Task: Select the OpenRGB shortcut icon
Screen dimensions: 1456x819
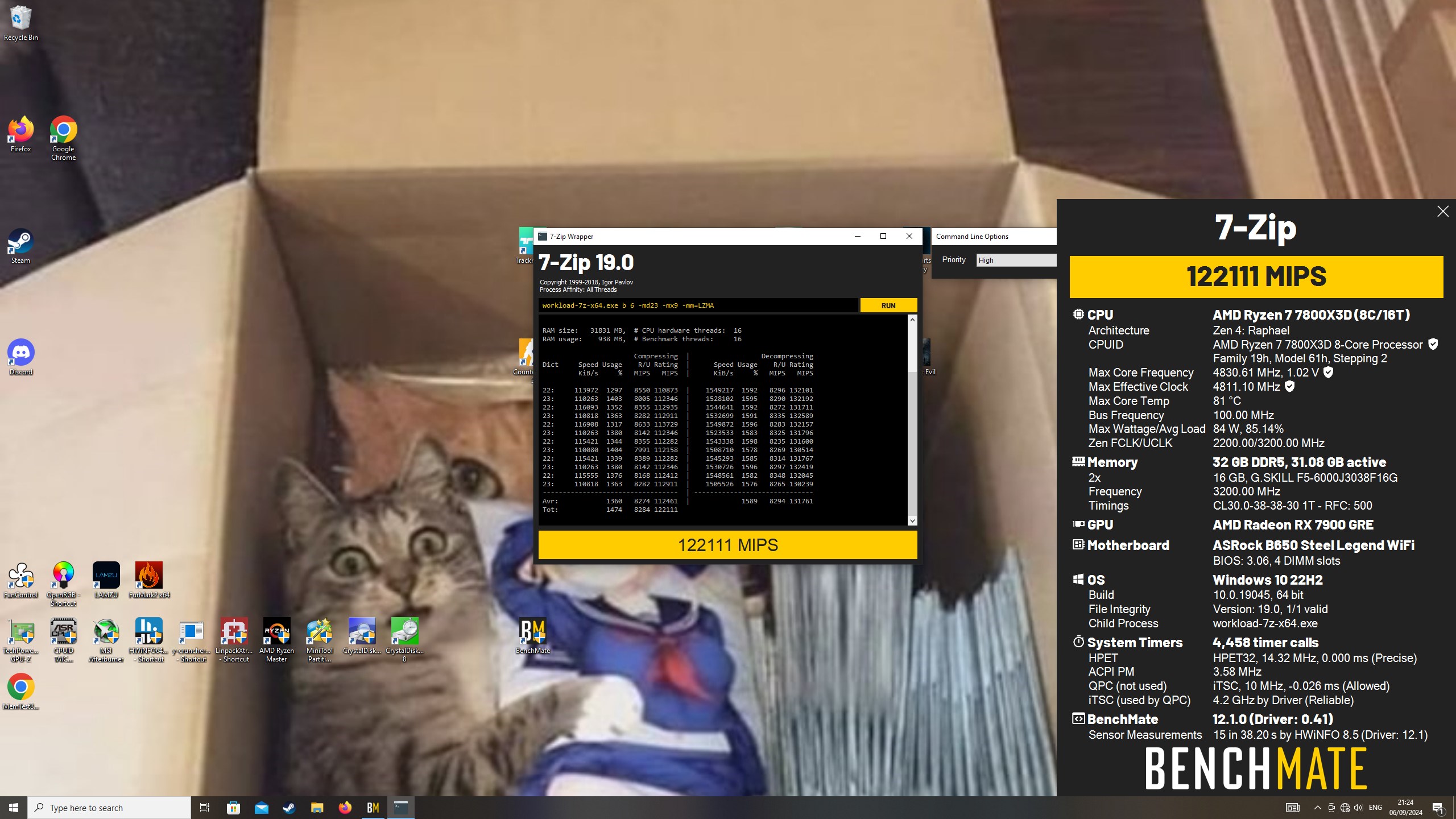Action: 63,584
